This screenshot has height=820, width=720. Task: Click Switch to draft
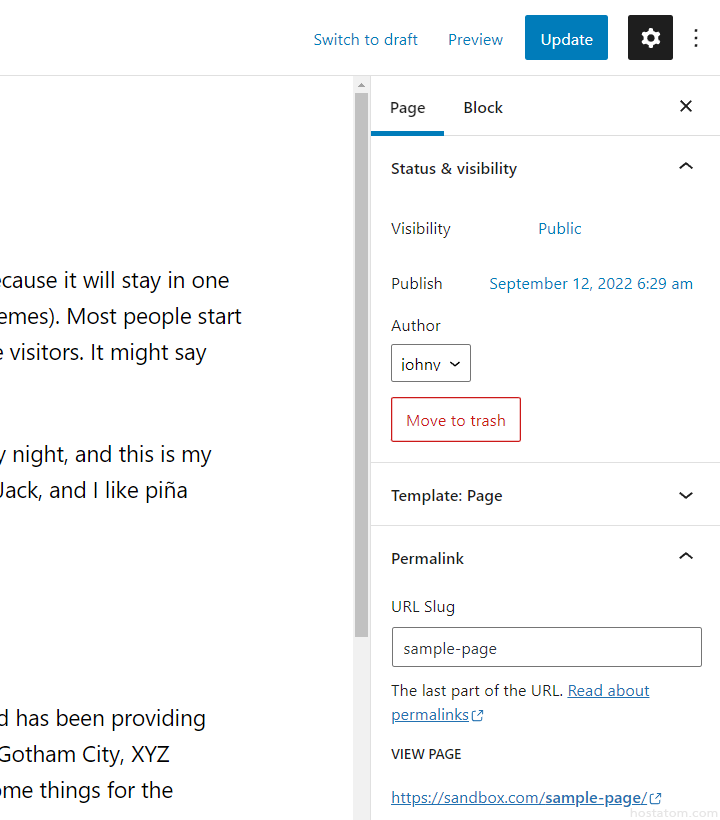tap(366, 40)
